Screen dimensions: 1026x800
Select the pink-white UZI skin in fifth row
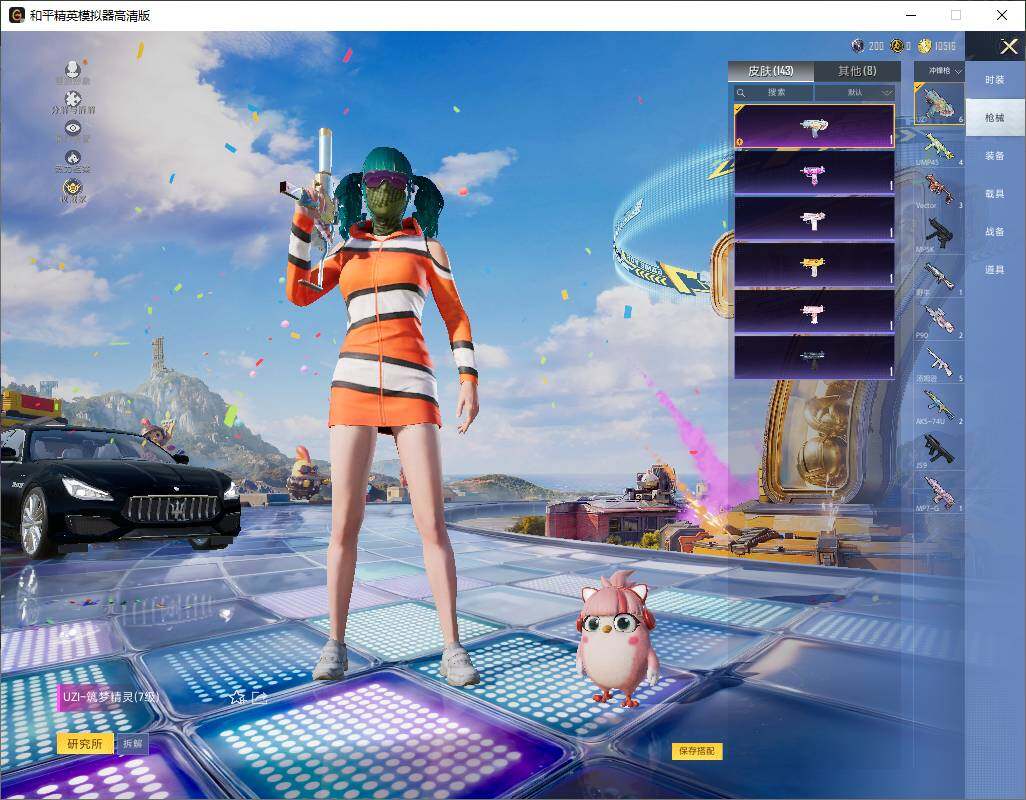[x=814, y=311]
